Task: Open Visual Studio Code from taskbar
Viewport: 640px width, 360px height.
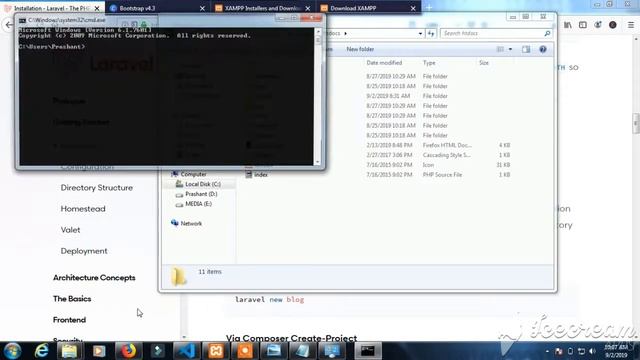Action: [x=187, y=351]
